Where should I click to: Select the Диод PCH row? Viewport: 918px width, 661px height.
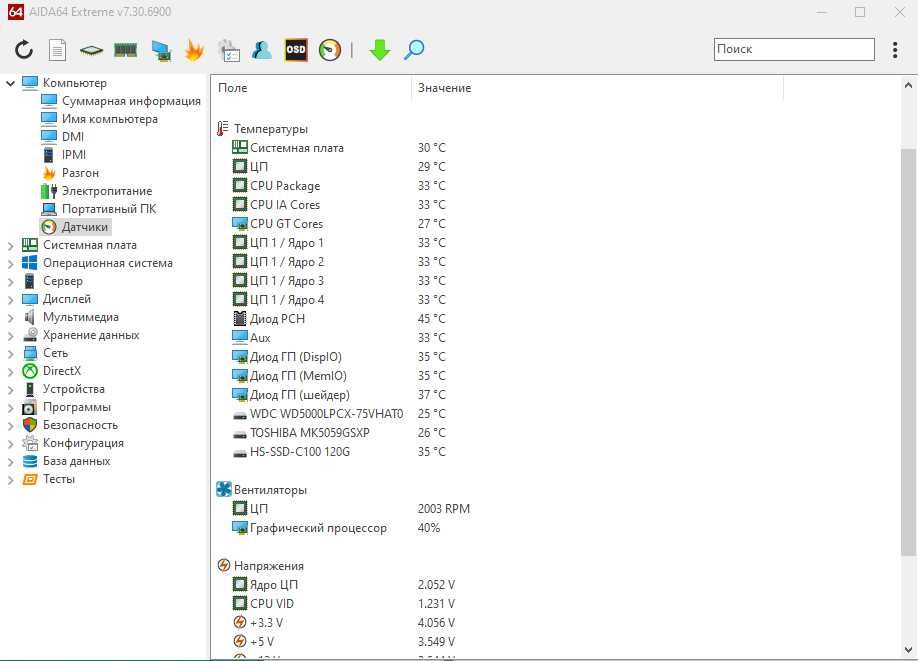click(339, 319)
